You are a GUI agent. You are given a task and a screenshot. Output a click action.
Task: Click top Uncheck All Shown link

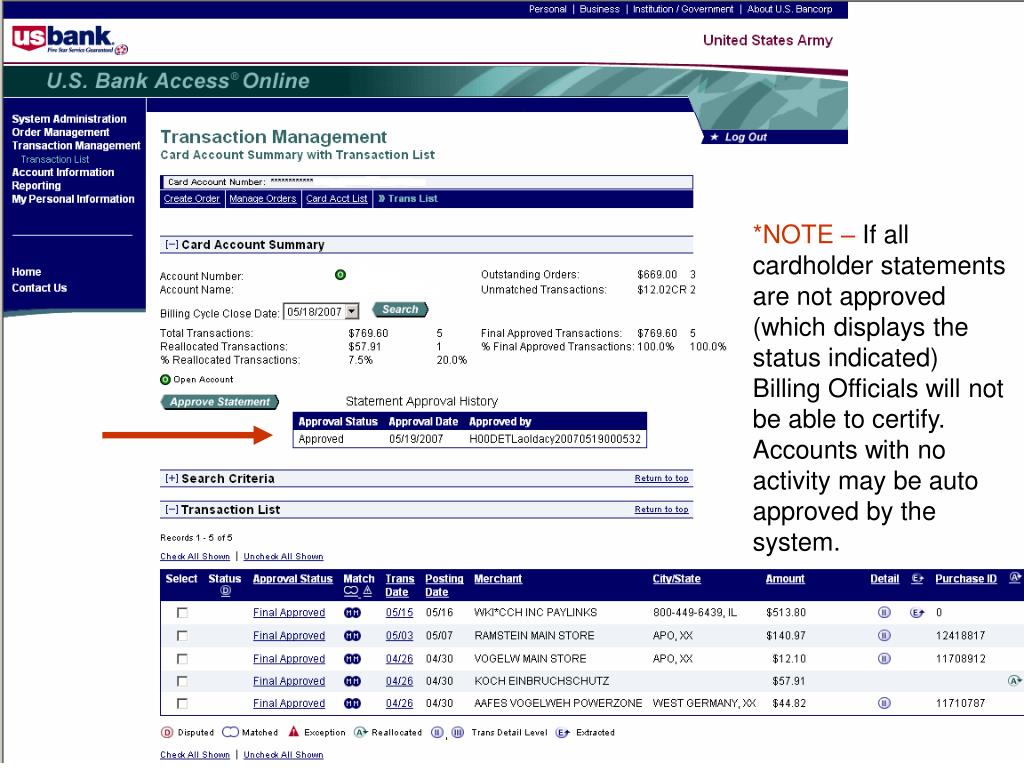pyautogui.click(x=283, y=556)
